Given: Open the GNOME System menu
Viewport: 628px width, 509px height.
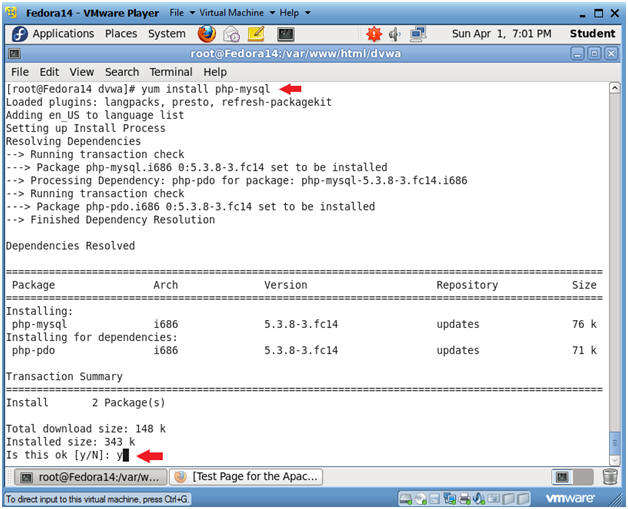Looking at the screenshot, I should [x=167, y=34].
